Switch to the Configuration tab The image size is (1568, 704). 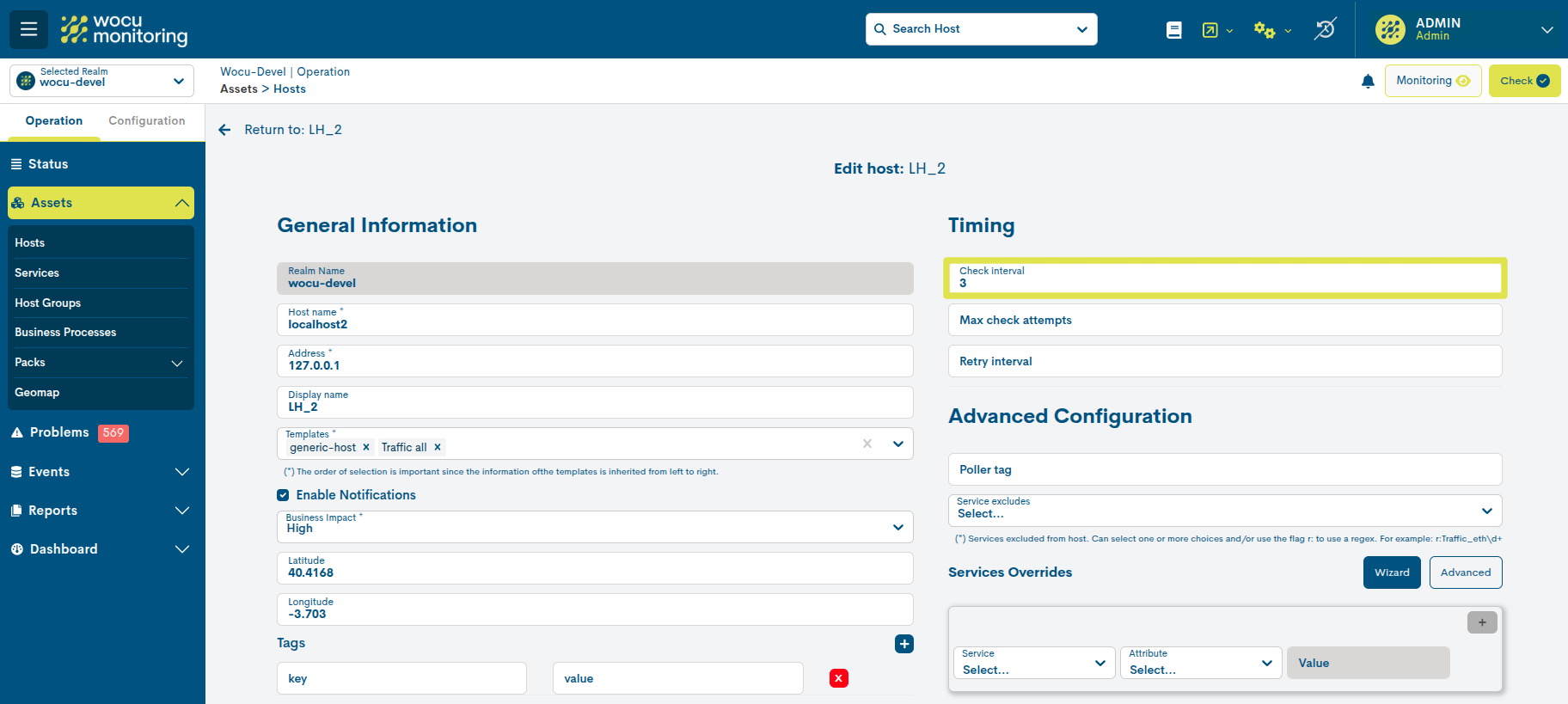(x=146, y=121)
